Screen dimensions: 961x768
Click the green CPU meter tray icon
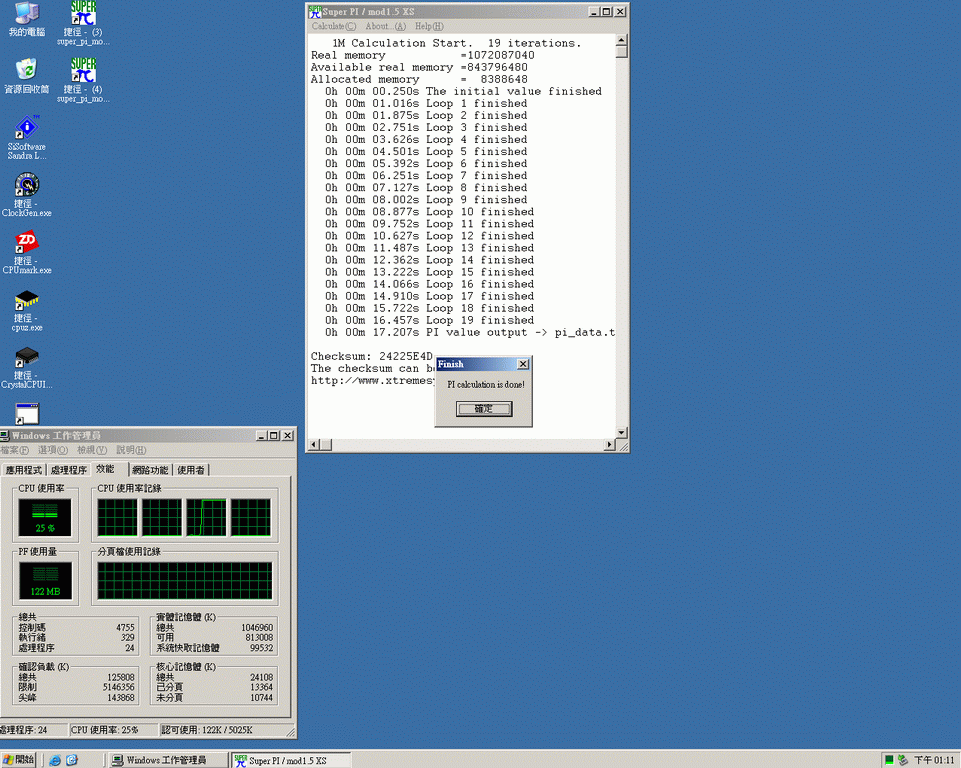[x=889, y=760]
